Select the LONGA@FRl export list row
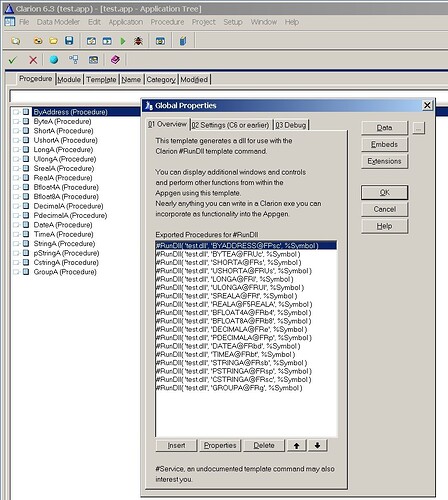Screen dimensions: 448x500 (246, 279)
